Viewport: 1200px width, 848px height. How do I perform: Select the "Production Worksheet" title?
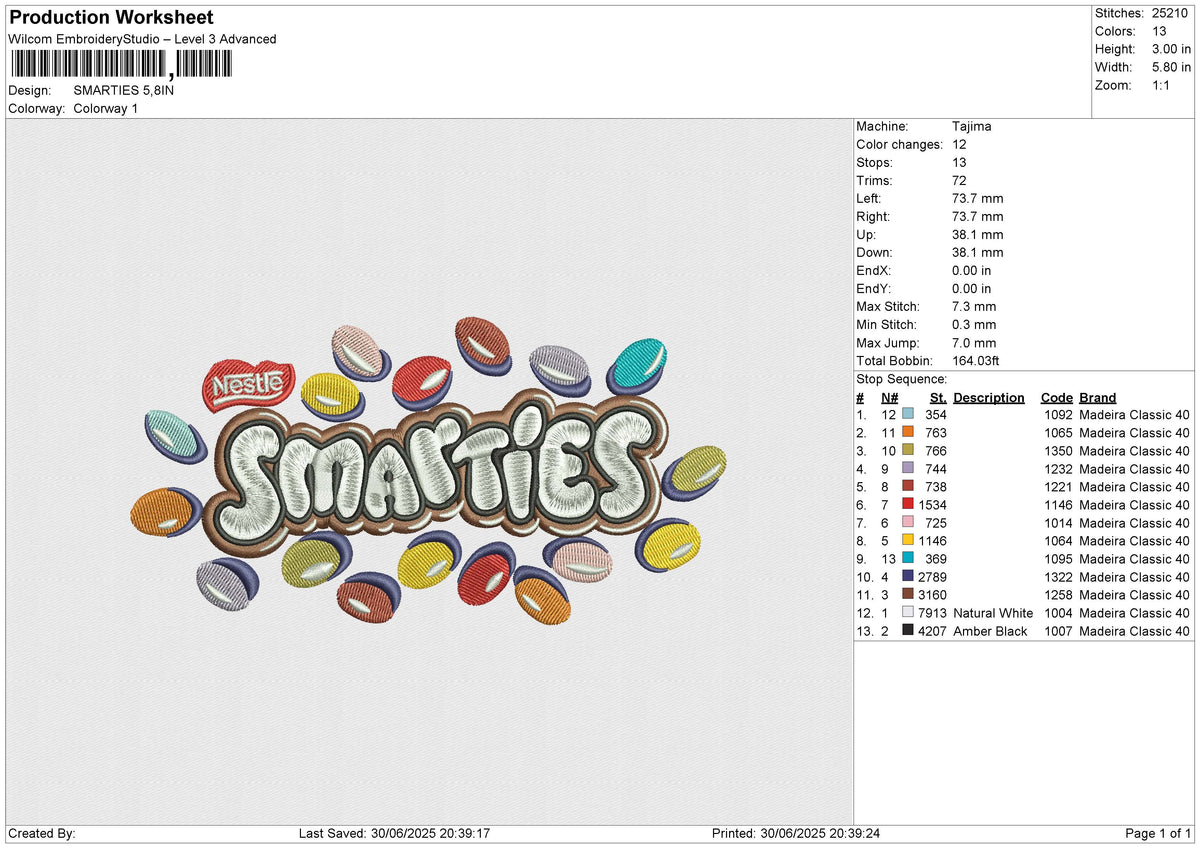click(x=110, y=18)
